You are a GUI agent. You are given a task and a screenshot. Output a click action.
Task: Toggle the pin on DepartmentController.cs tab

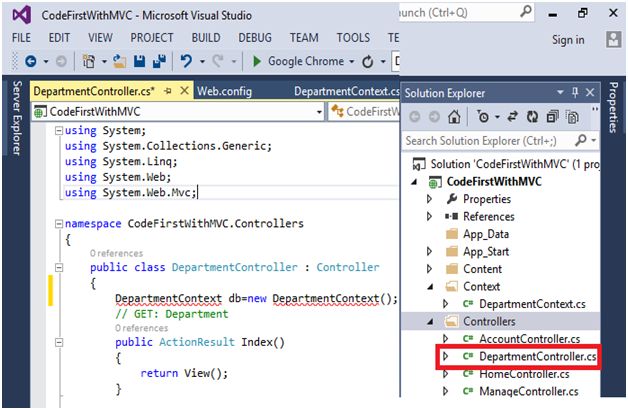(x=170, y=91)
